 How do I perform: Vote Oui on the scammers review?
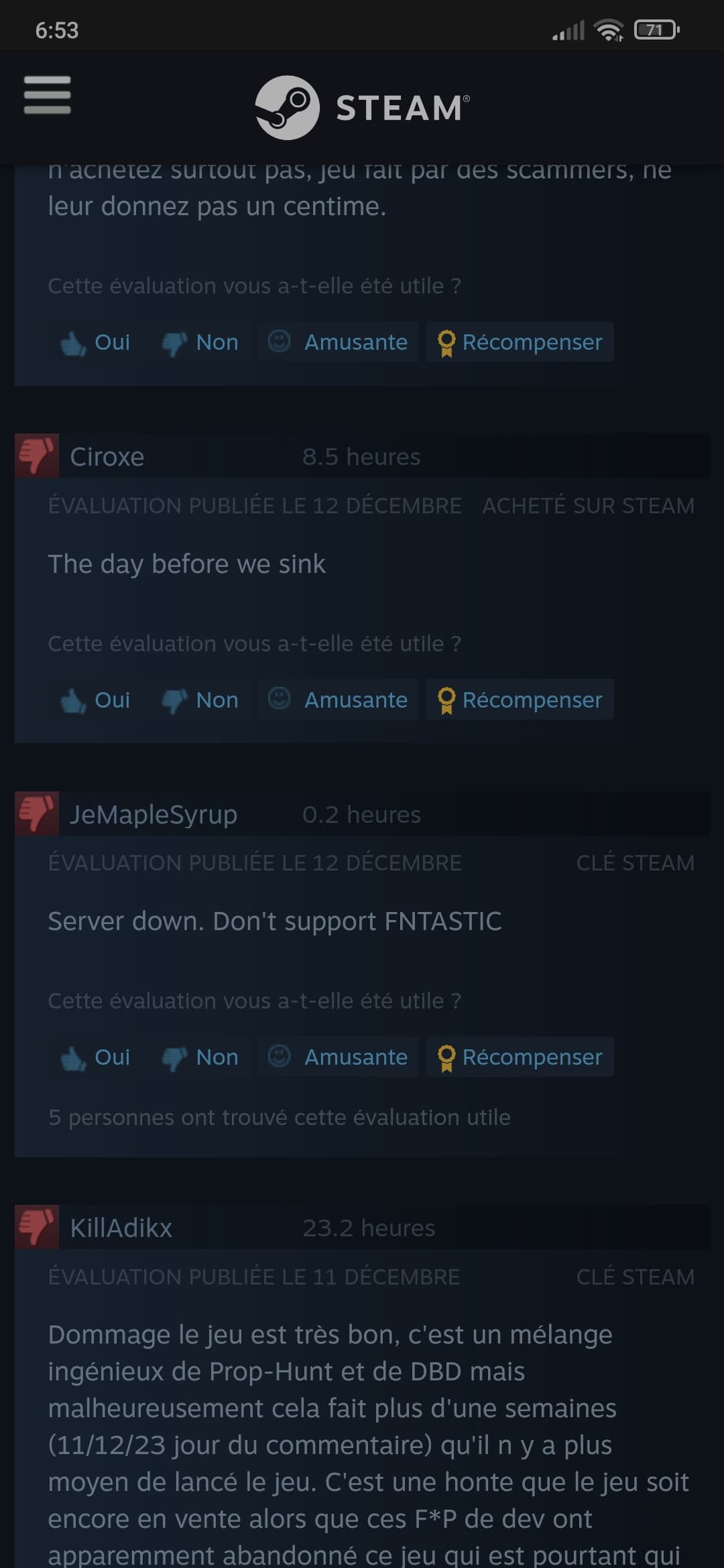95,342
